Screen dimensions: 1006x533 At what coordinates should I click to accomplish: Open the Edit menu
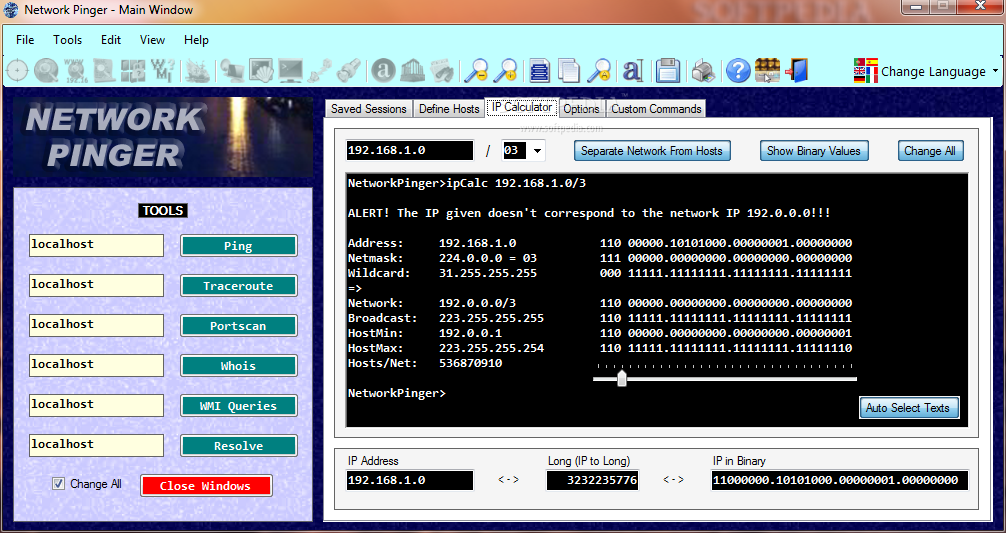(x=110, y=40)
